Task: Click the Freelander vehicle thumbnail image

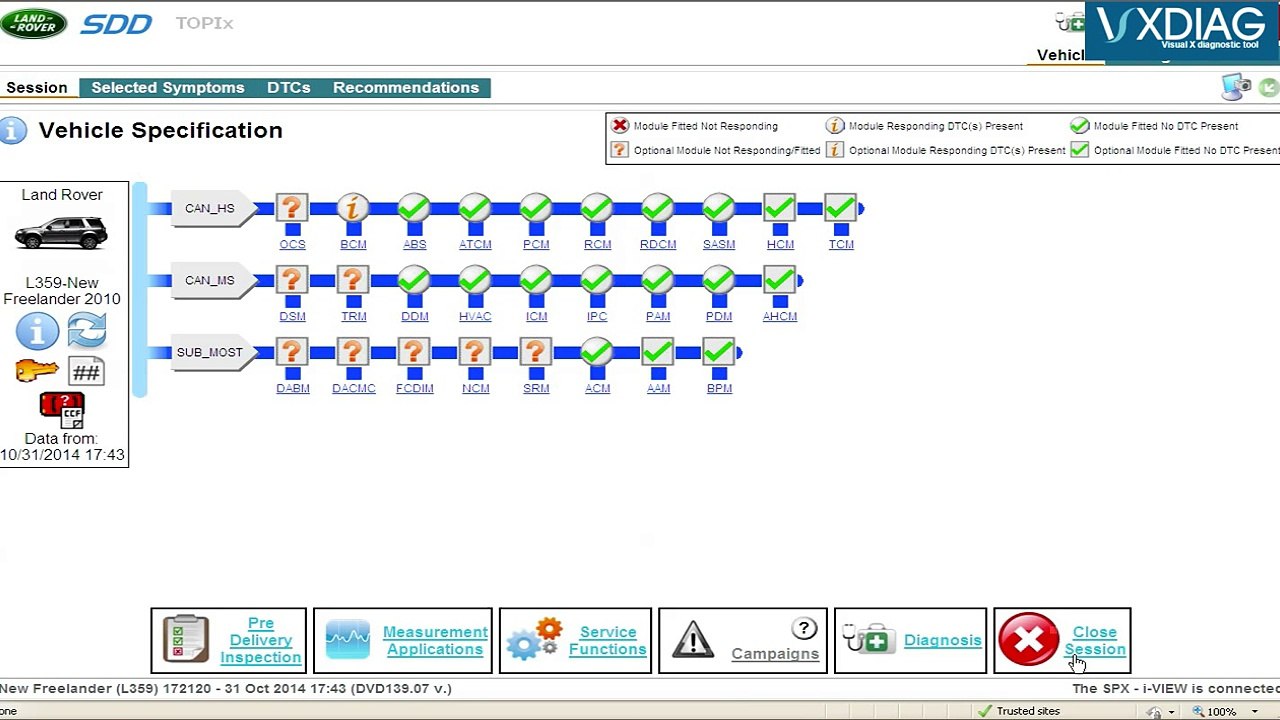Action: pos(61,233)
